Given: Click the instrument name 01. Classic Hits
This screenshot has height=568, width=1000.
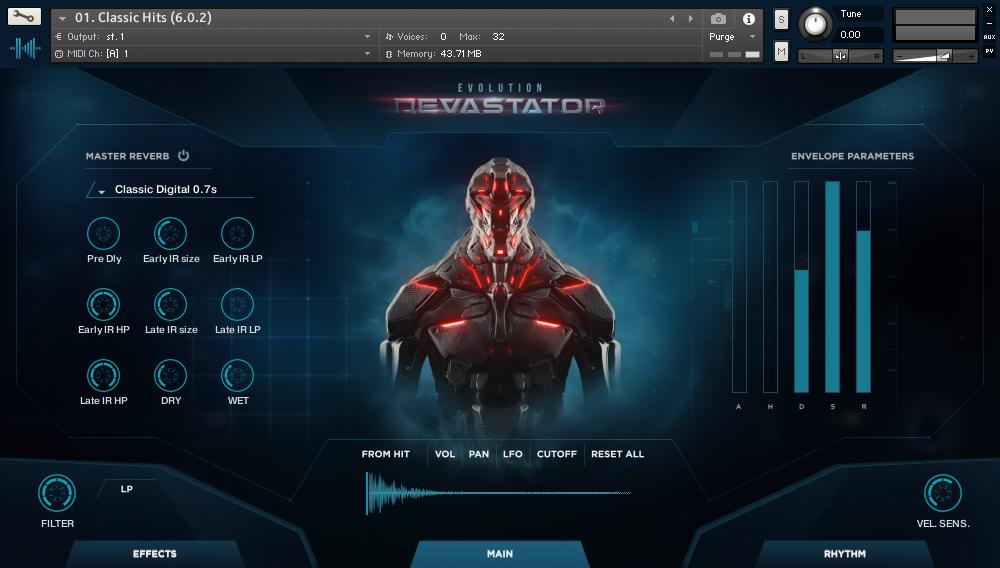Looking at the screenshot, I should point(143,18).
